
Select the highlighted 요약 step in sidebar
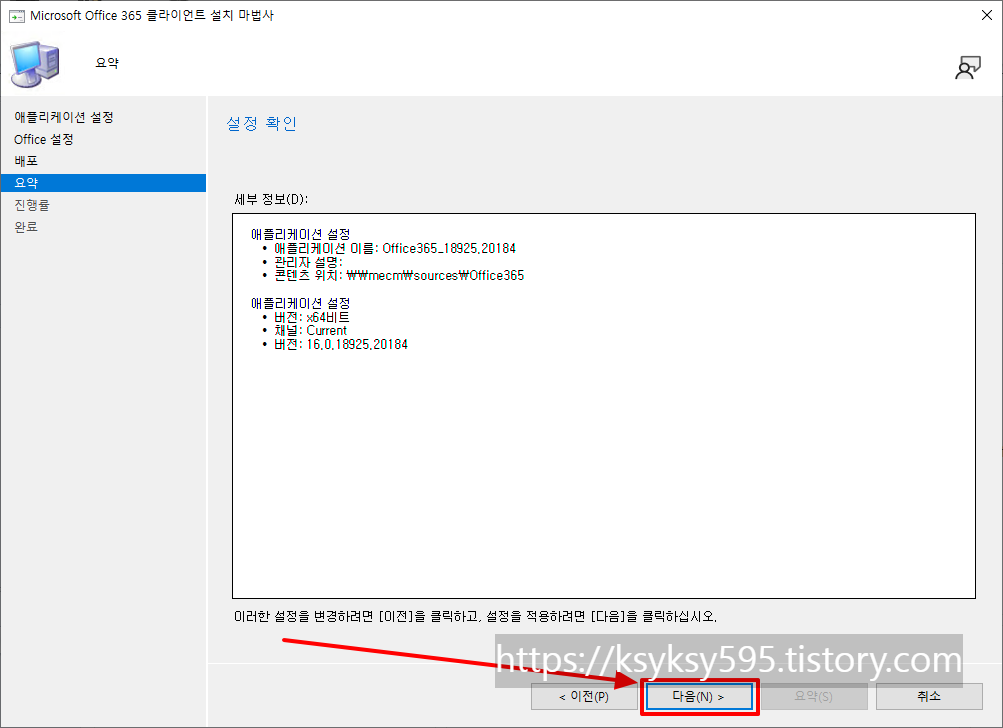click(x=103, y=183)
